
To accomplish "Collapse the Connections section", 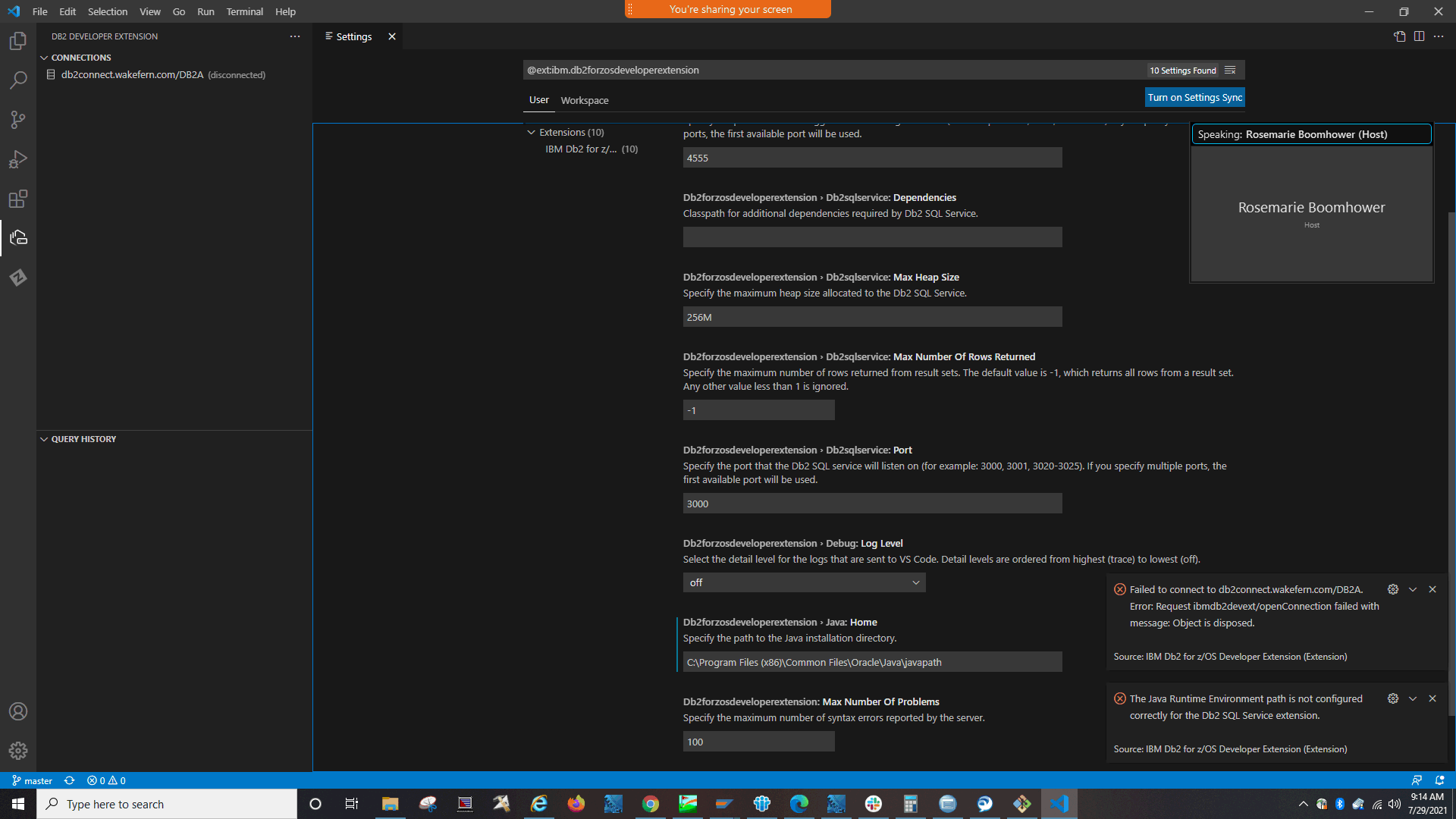I will (x=43, y=57).
